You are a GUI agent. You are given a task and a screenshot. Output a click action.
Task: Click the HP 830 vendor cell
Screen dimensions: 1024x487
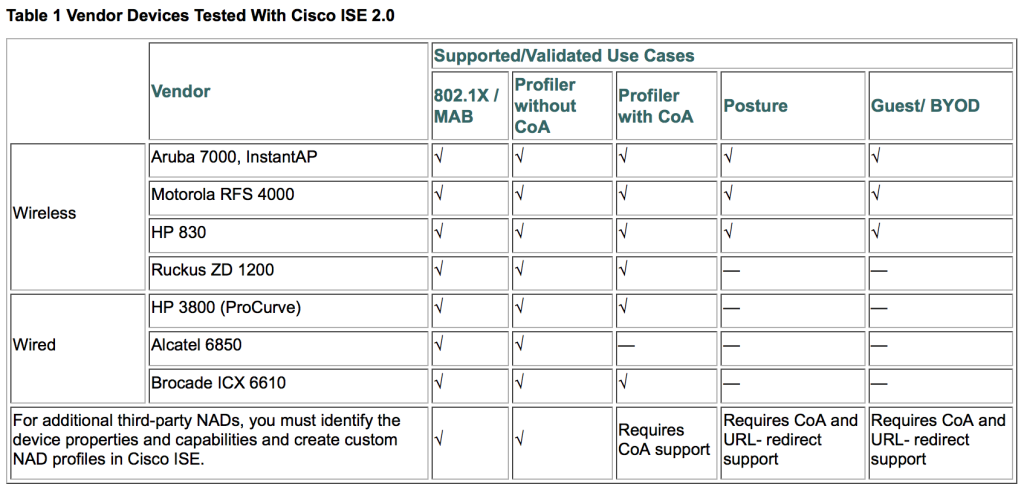(178, 232)
